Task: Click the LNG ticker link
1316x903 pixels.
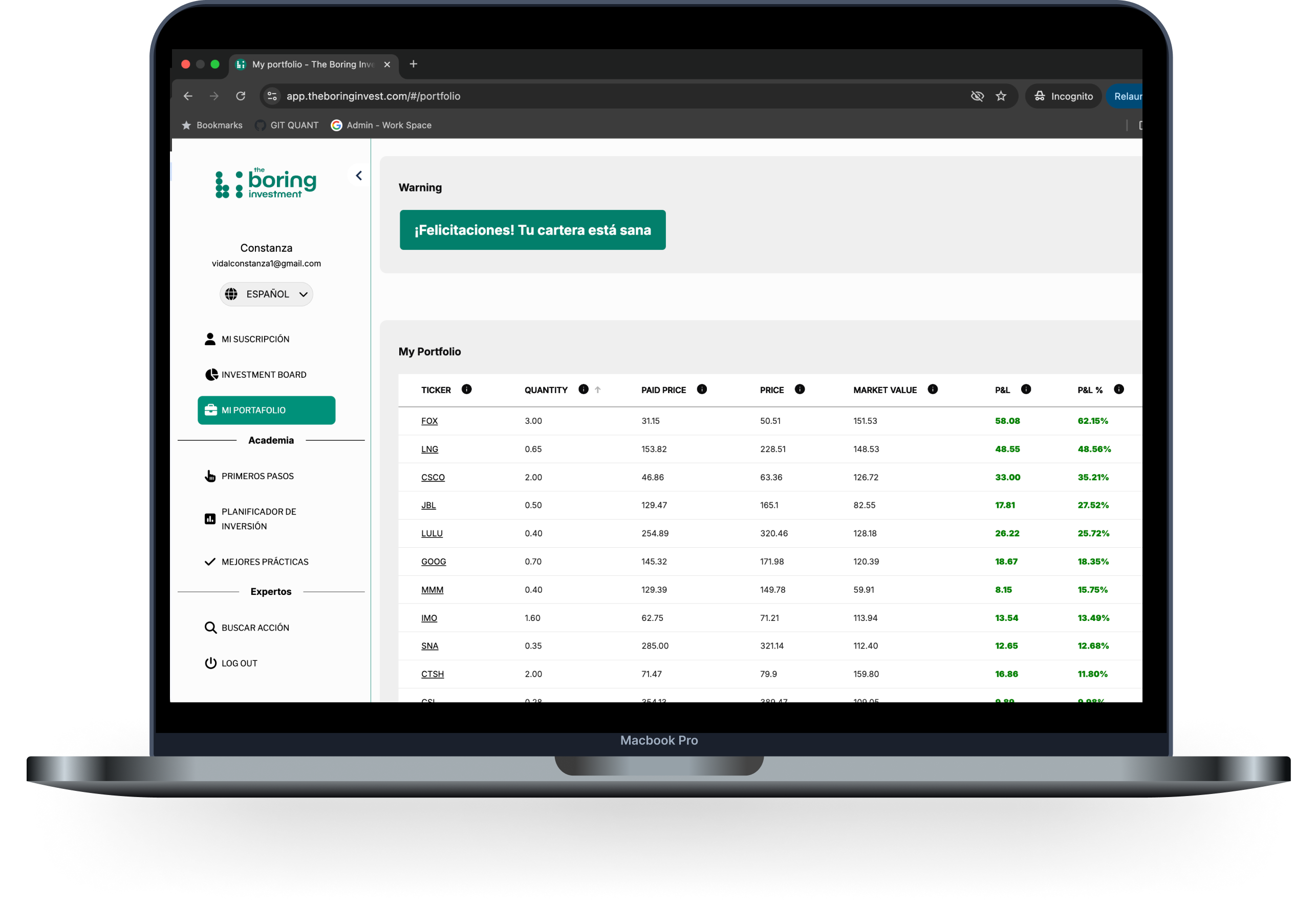Action: [x=429, y=449]
